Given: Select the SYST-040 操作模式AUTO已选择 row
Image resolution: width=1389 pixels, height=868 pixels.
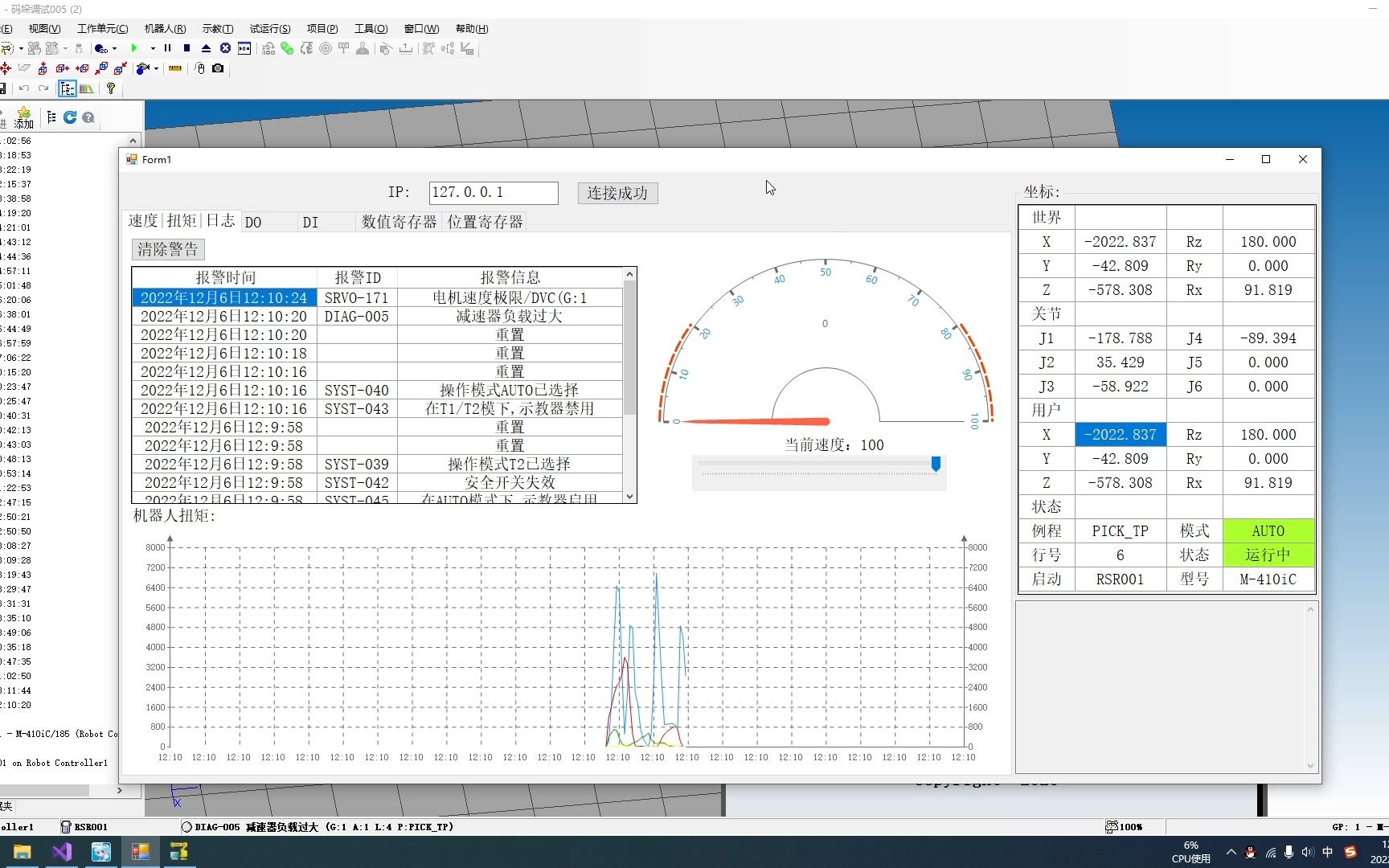Looking at the screenshot, I should 377,390.
